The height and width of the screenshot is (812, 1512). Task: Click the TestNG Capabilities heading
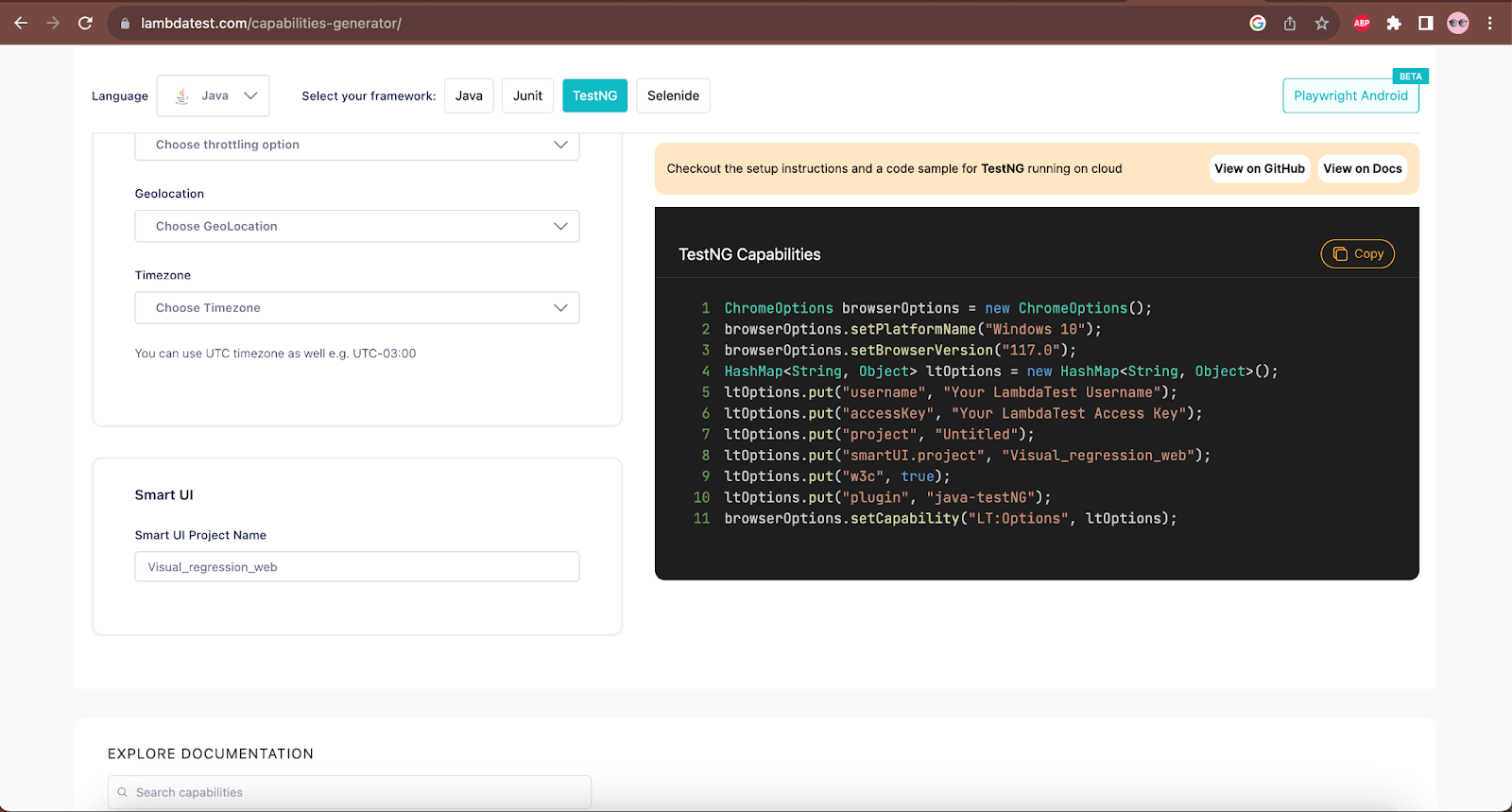(749, 254)
